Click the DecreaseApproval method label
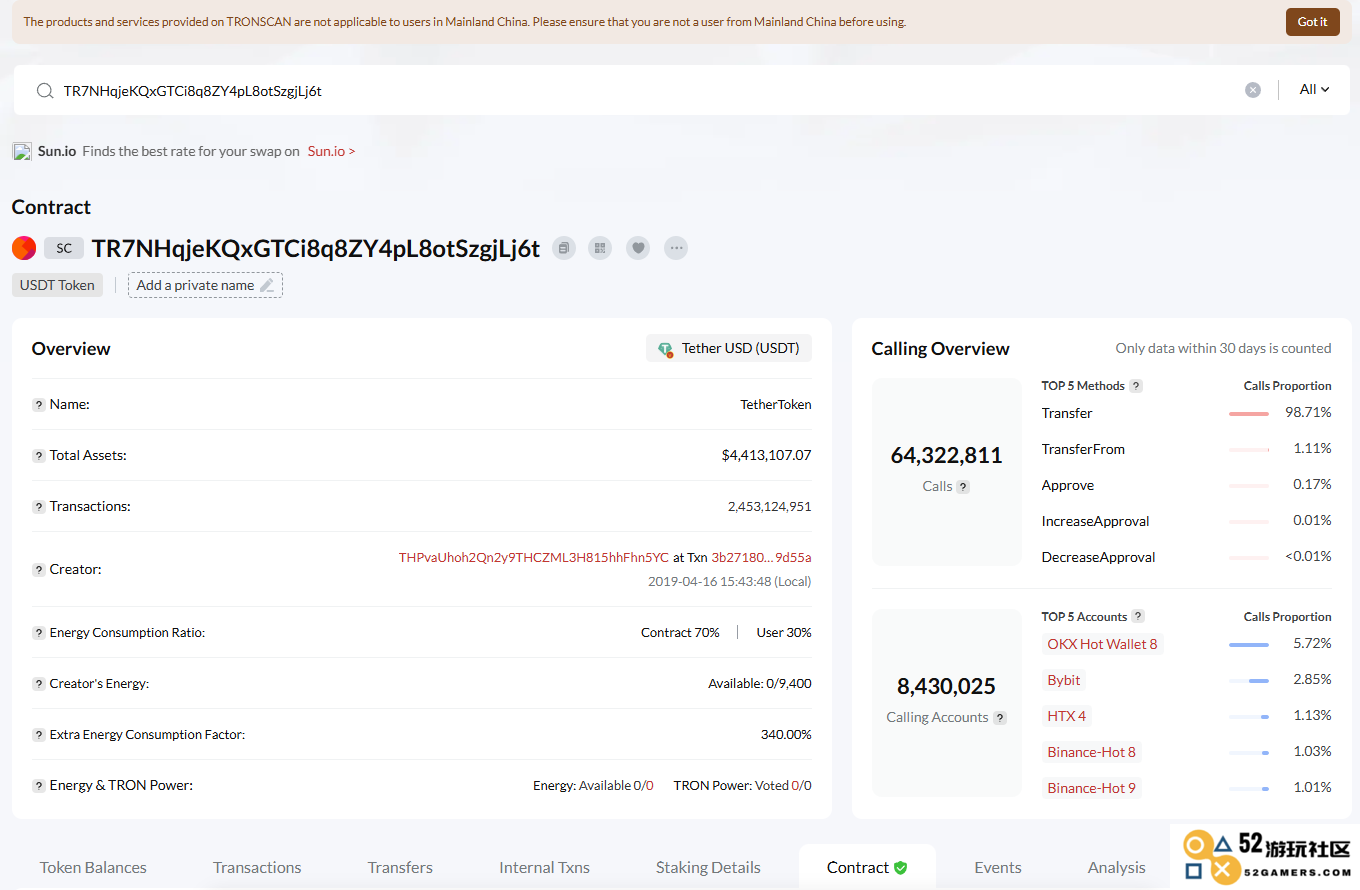The image size is (1360, 890). (x=1098, y=557)
